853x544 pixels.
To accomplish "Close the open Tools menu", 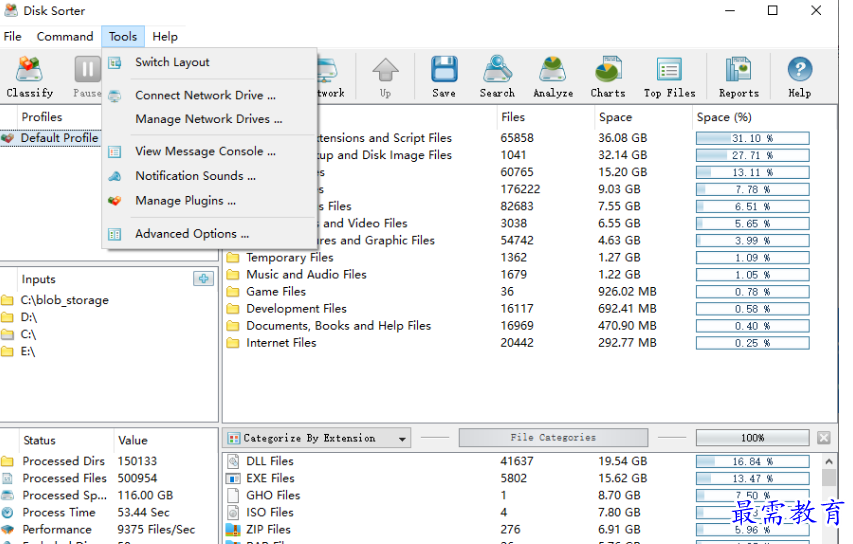I will [x=123, y=36].
